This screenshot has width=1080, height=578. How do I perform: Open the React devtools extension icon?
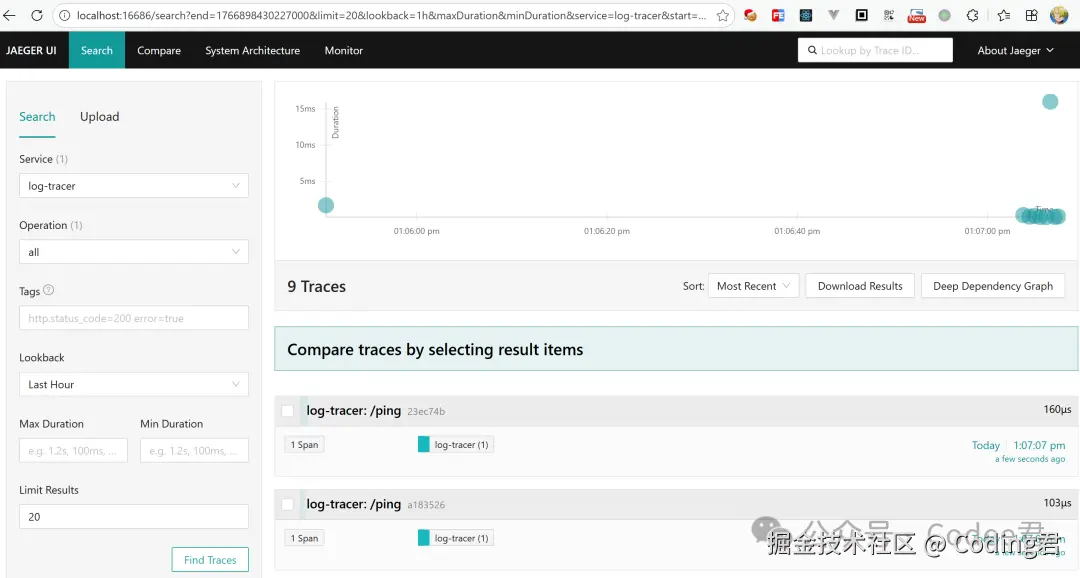pos(805,15)
